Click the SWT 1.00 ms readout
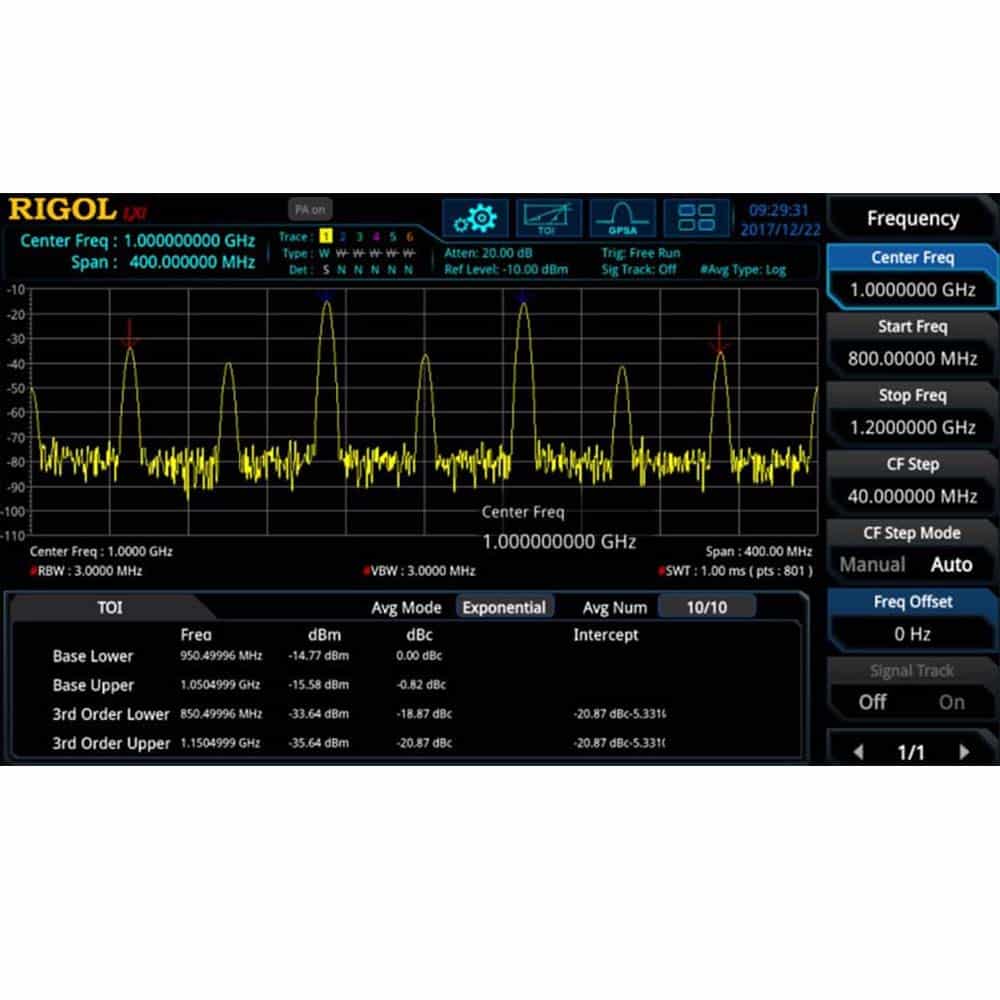This screenshot has height=1000, width=1000. pos(737,571)
